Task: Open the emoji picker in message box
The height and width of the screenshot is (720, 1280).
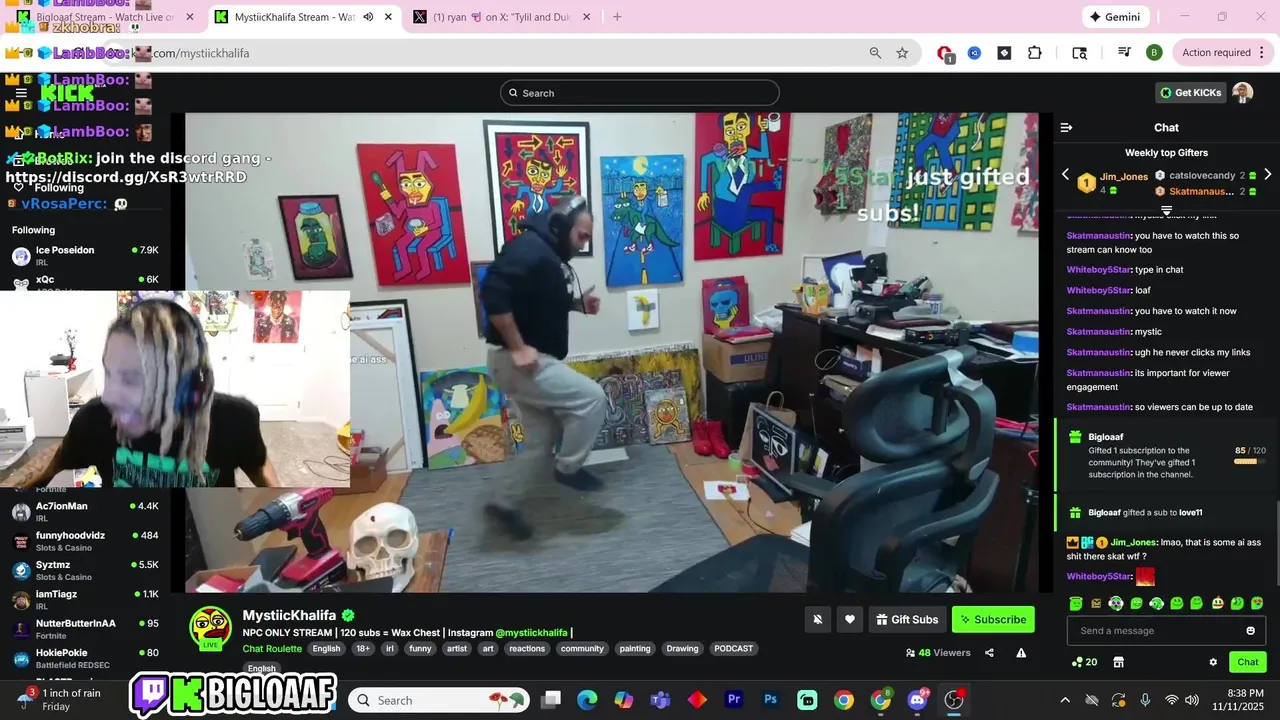Action: coord(1250,631)
